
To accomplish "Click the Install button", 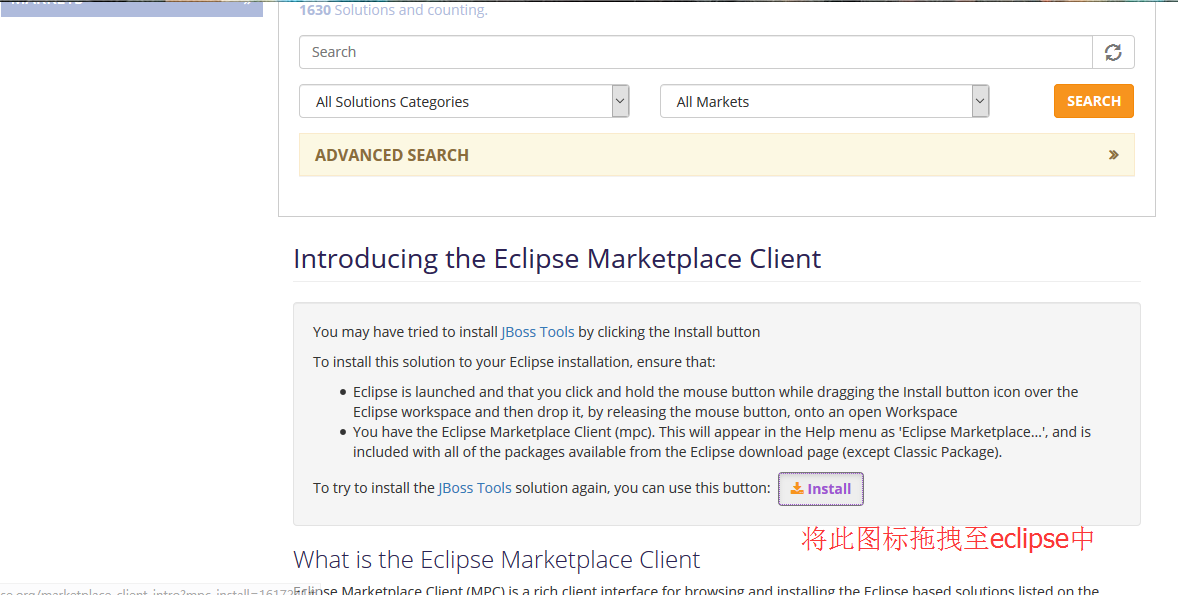I will point(820,489).
